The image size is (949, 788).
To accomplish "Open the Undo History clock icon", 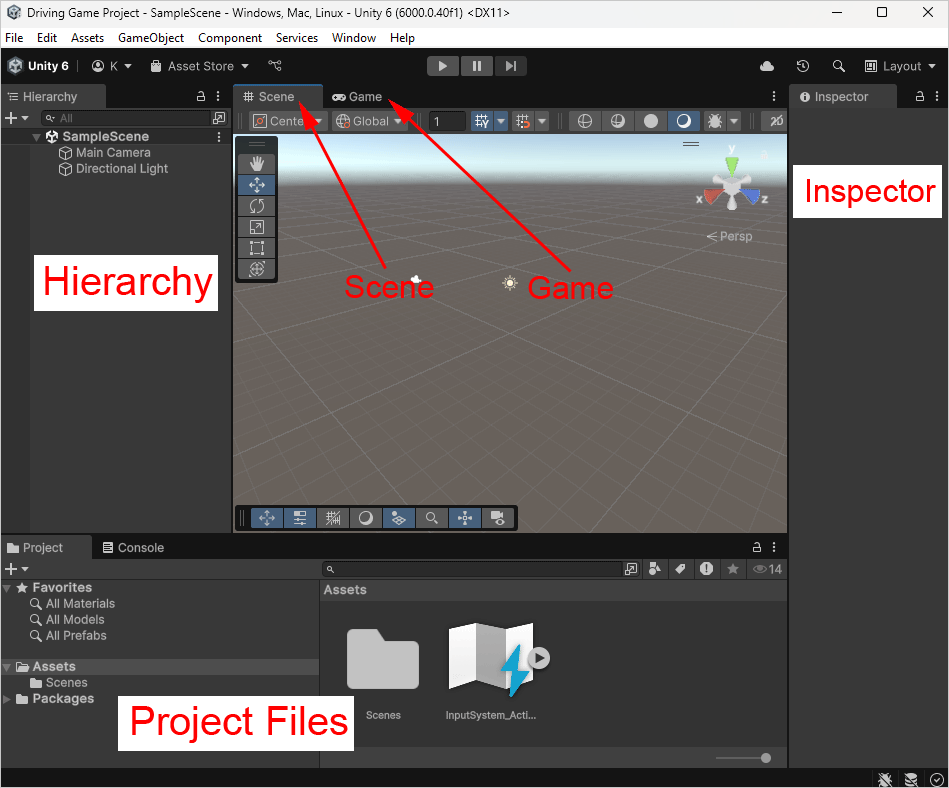I will [803, 66].
